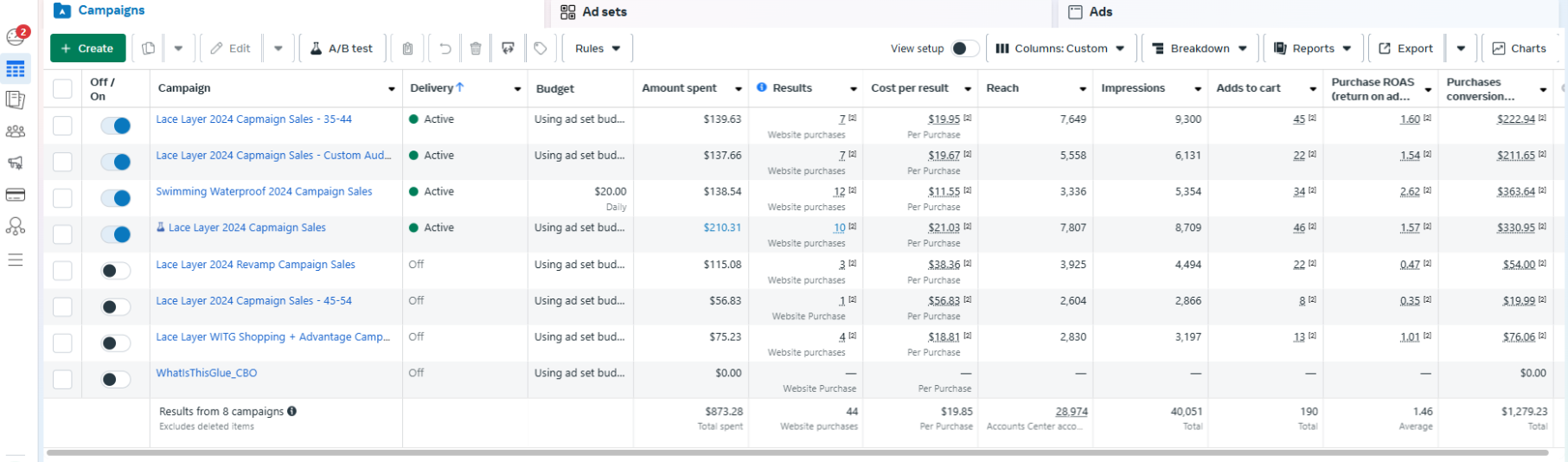Switch to the Ads tab

point(1100,12)
